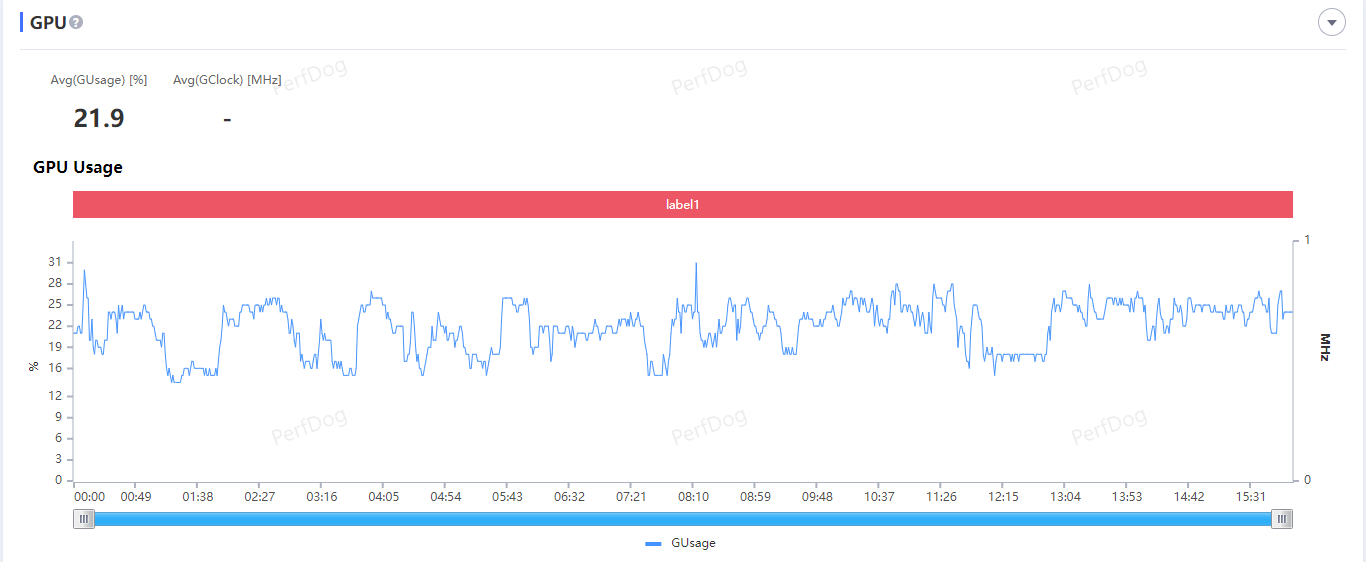This screenshot has height=562, width=1366.
Task: Click the left range slider handle
Action: (85, 519)
